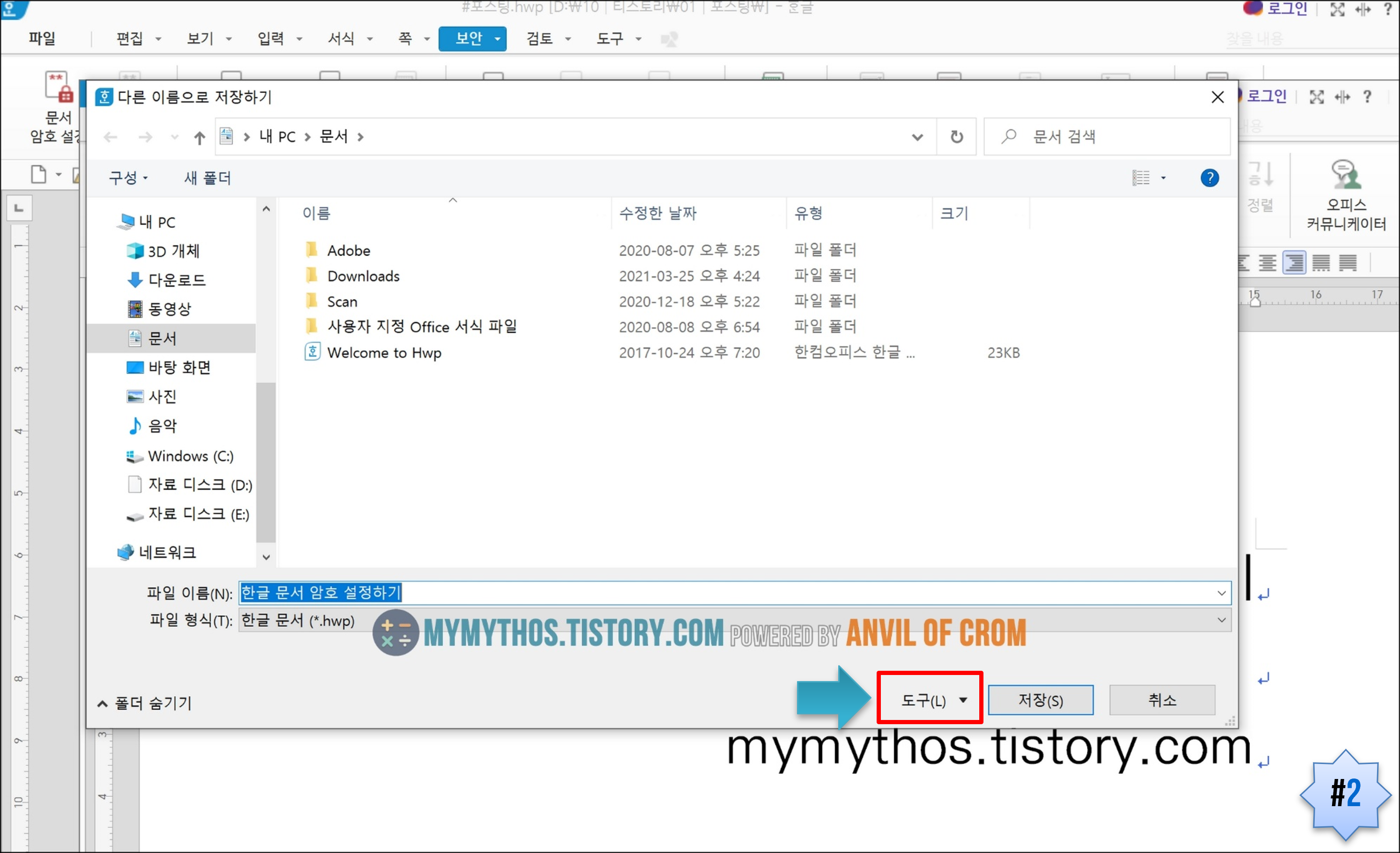
Task: Click the view layout icon in dialog toolbar
Action: click(1140, 178)
